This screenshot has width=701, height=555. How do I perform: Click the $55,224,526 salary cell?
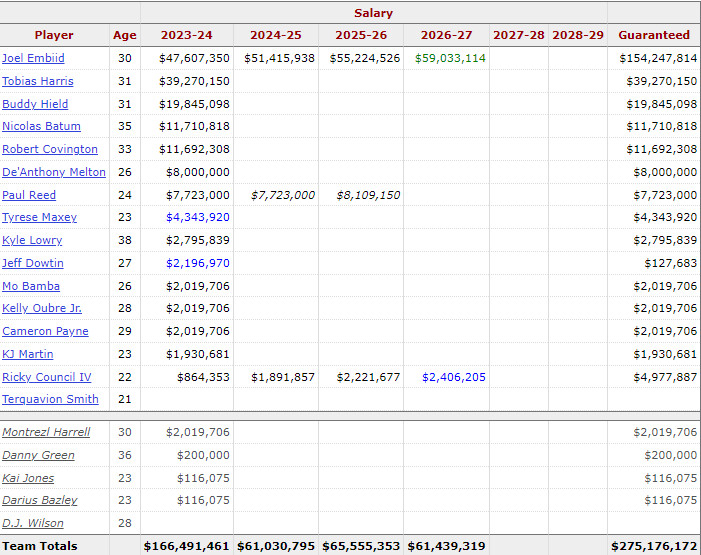[x=365, y=58]
